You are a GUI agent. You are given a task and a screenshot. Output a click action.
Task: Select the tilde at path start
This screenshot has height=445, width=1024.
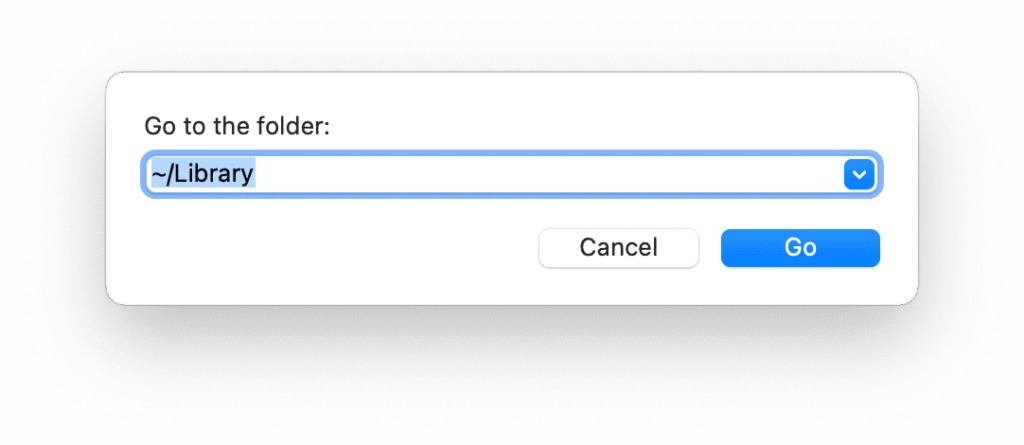(157, 175)
